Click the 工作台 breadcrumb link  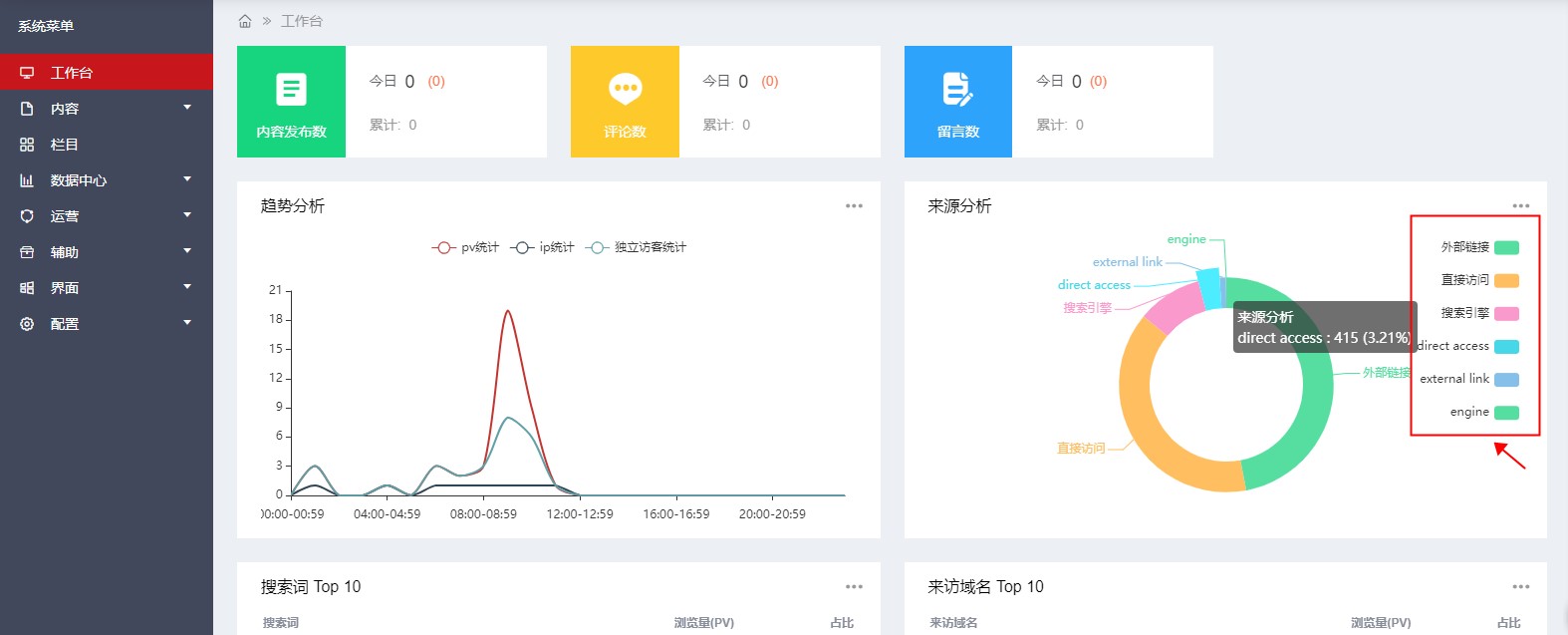[x=302, y=21]
